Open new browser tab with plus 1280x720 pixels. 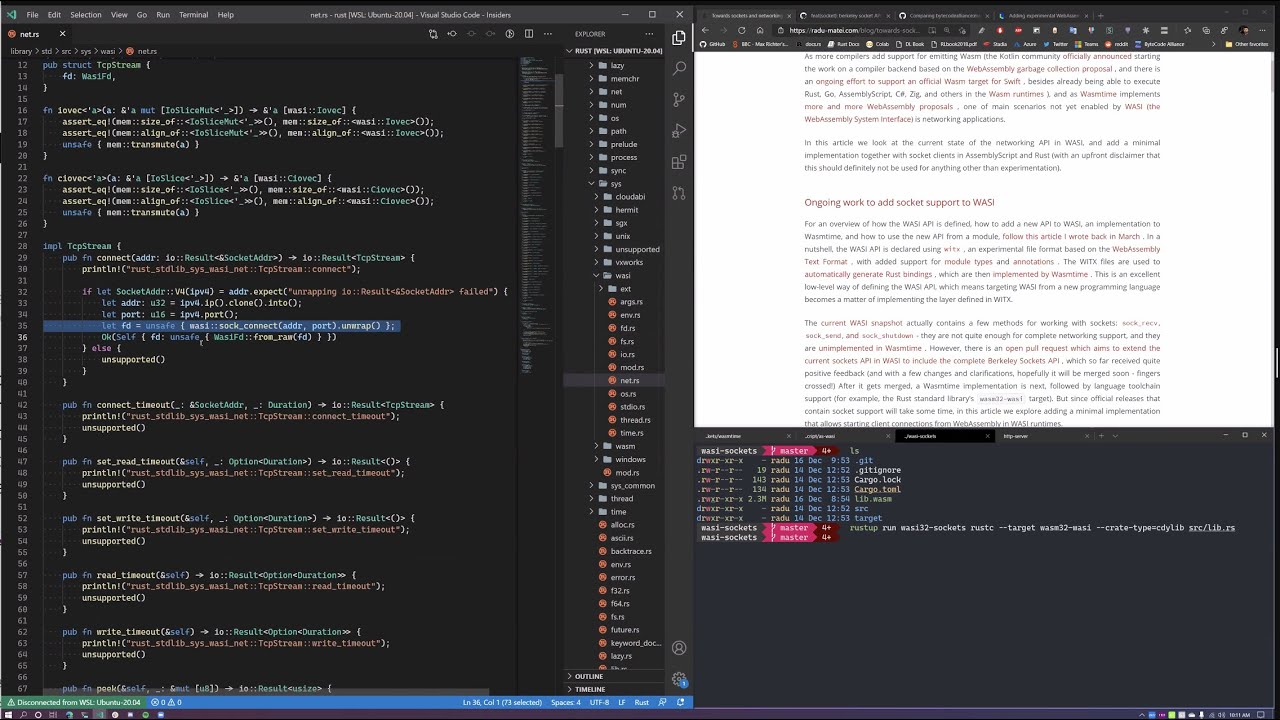pos(1100,16)
